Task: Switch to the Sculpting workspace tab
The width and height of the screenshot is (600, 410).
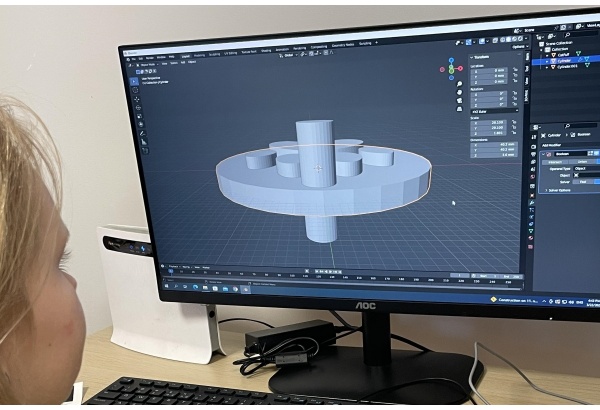Action: point(214,54)
